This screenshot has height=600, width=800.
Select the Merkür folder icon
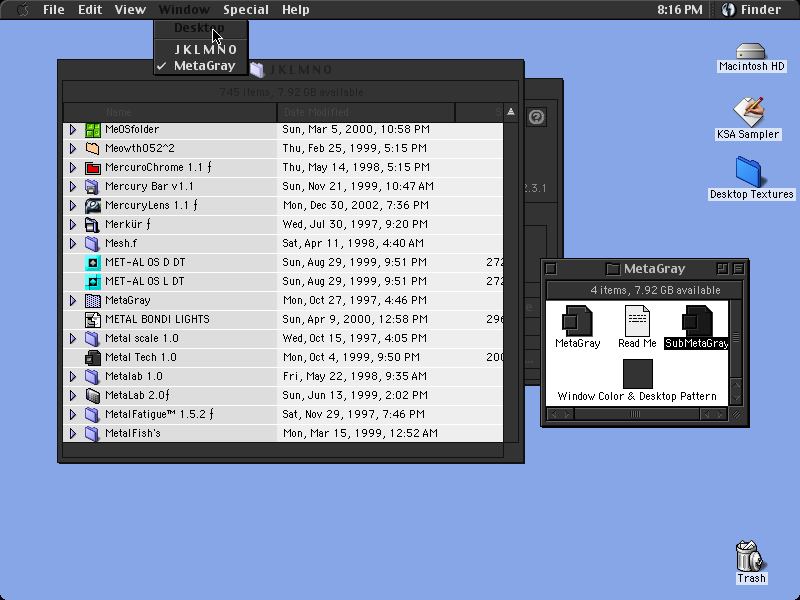coord(92,224)
